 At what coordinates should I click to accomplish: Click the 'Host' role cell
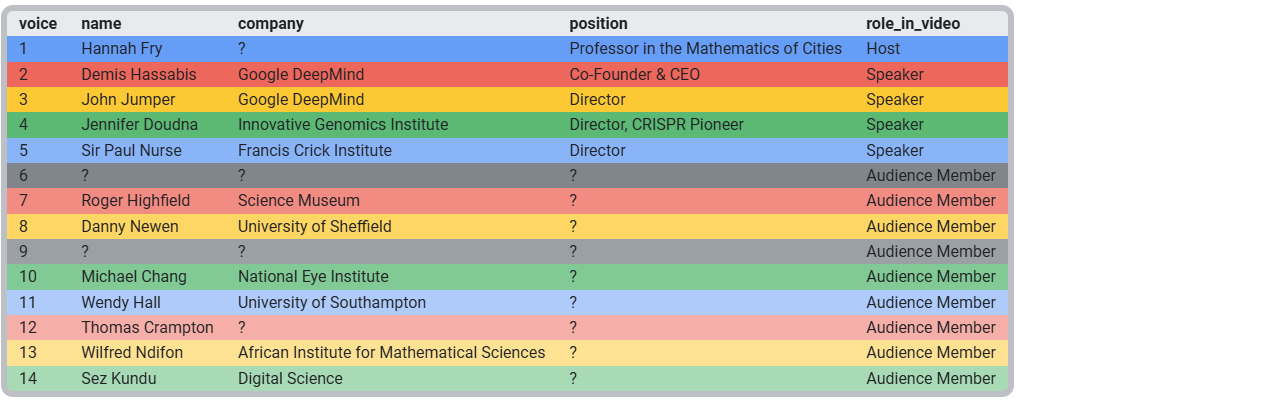883,48
